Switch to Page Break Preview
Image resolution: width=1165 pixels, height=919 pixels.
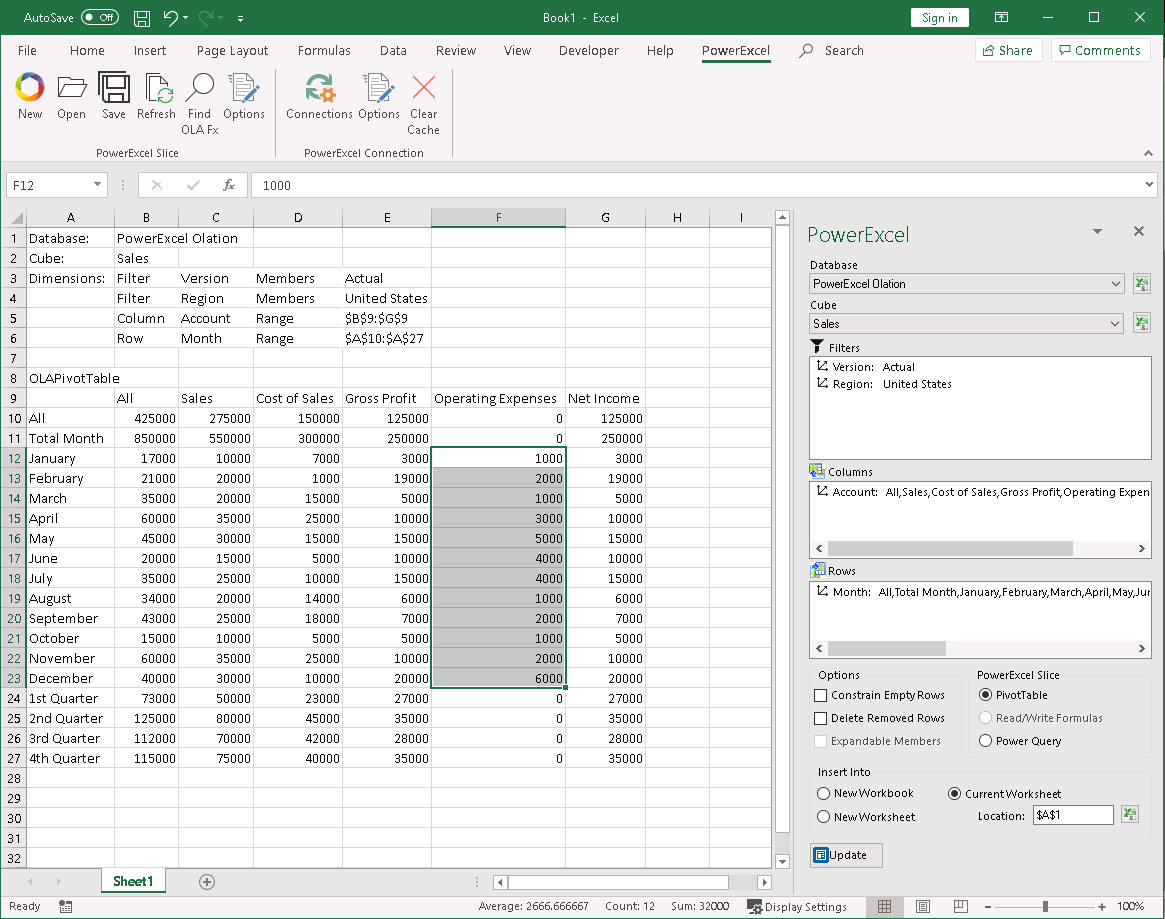pos(961,906)
